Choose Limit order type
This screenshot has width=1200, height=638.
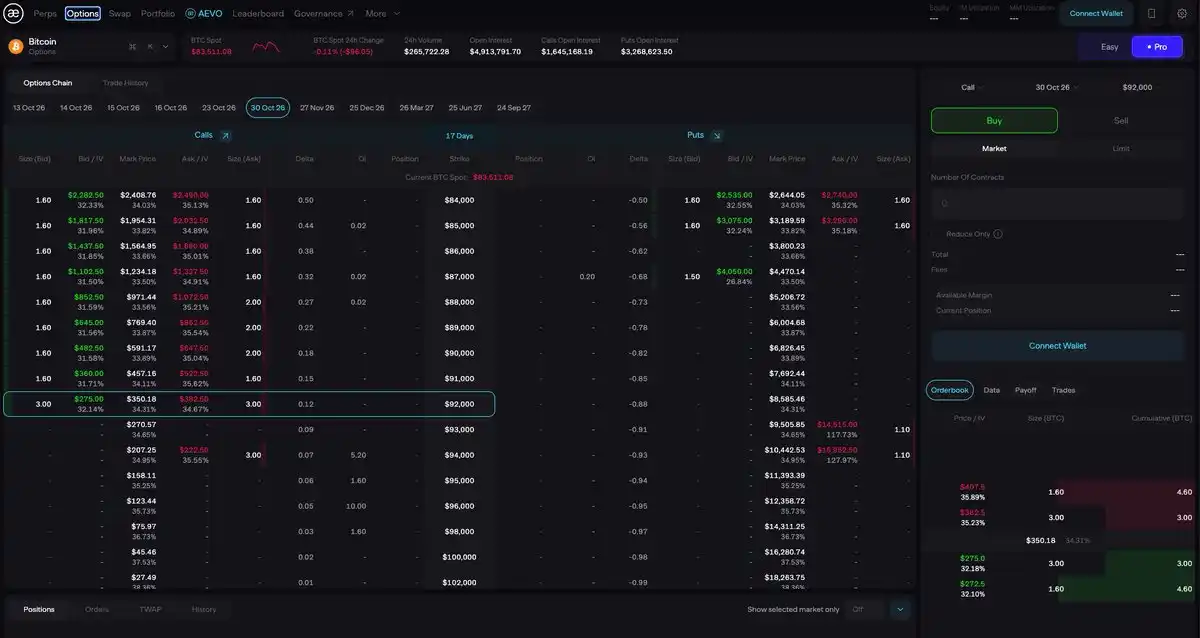1121,148
